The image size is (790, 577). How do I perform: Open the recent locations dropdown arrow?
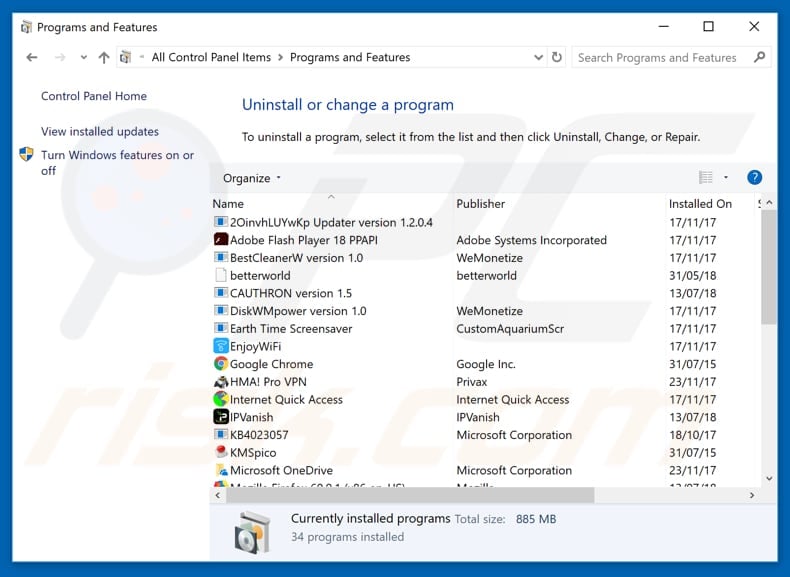click(84, 57)
